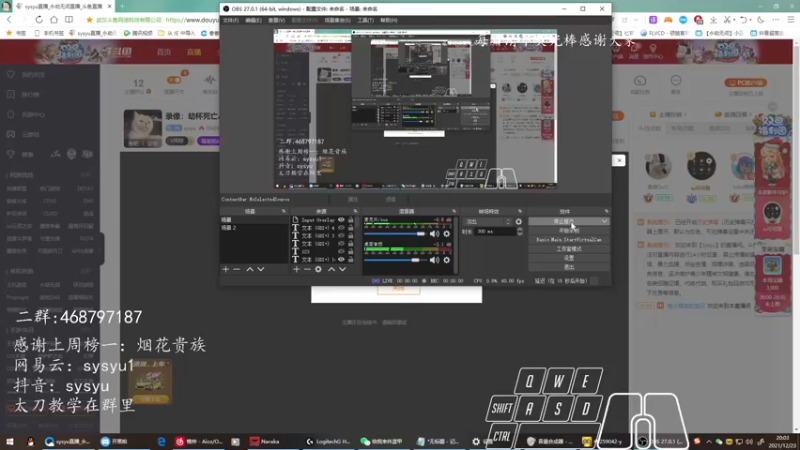Viewport: 800px width, 450px height.
Task: Click 首页 tab on Douyu page
Action: 164,52
